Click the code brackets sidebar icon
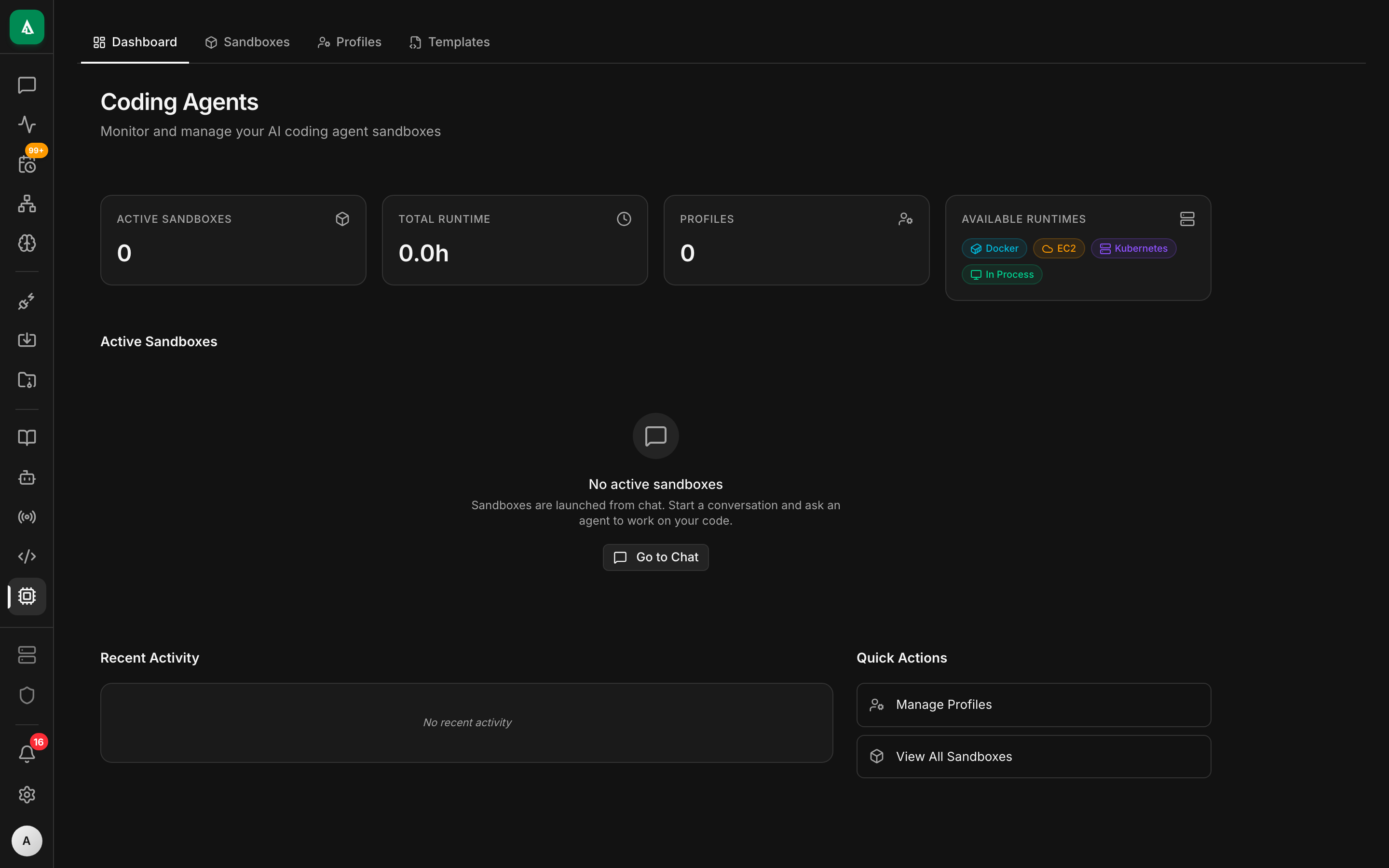The height and width of the screenshot is (868, 1389). click(x=27, y=556)
